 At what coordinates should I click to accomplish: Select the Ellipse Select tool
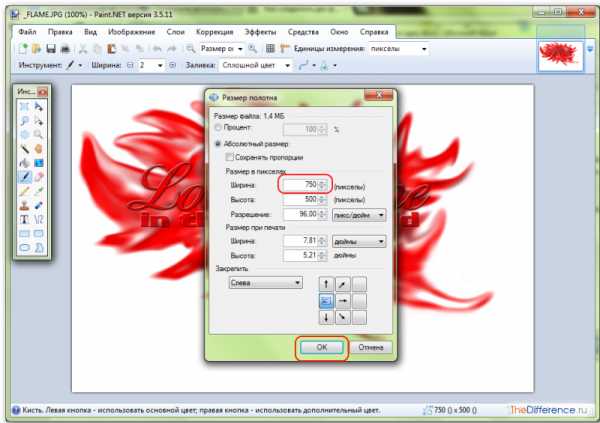[x=24, y=134]
